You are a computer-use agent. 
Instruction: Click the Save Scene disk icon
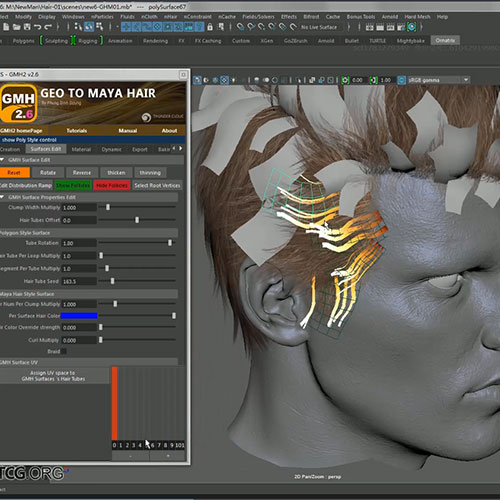click(x=27, y=27)
